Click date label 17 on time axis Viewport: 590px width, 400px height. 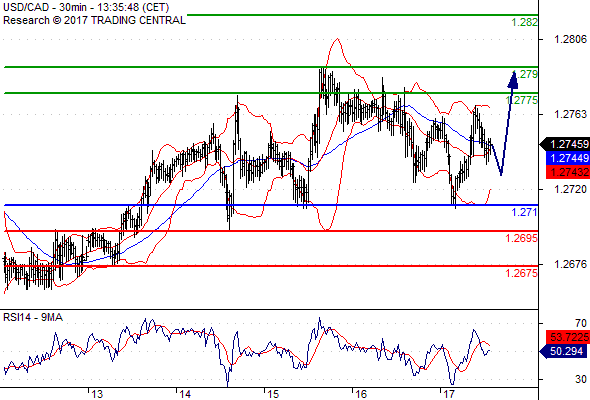[x=449, y=394]
